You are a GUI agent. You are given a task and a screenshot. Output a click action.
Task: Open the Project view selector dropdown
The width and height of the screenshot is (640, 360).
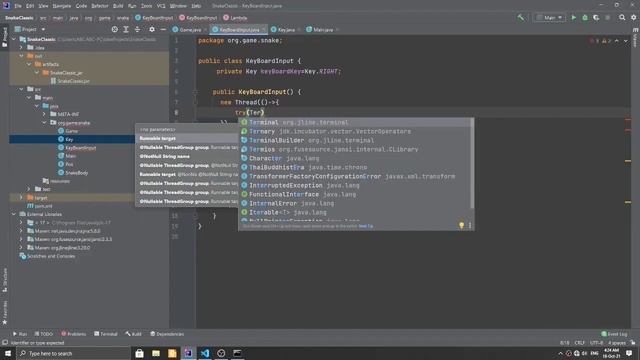click(30, 29)
